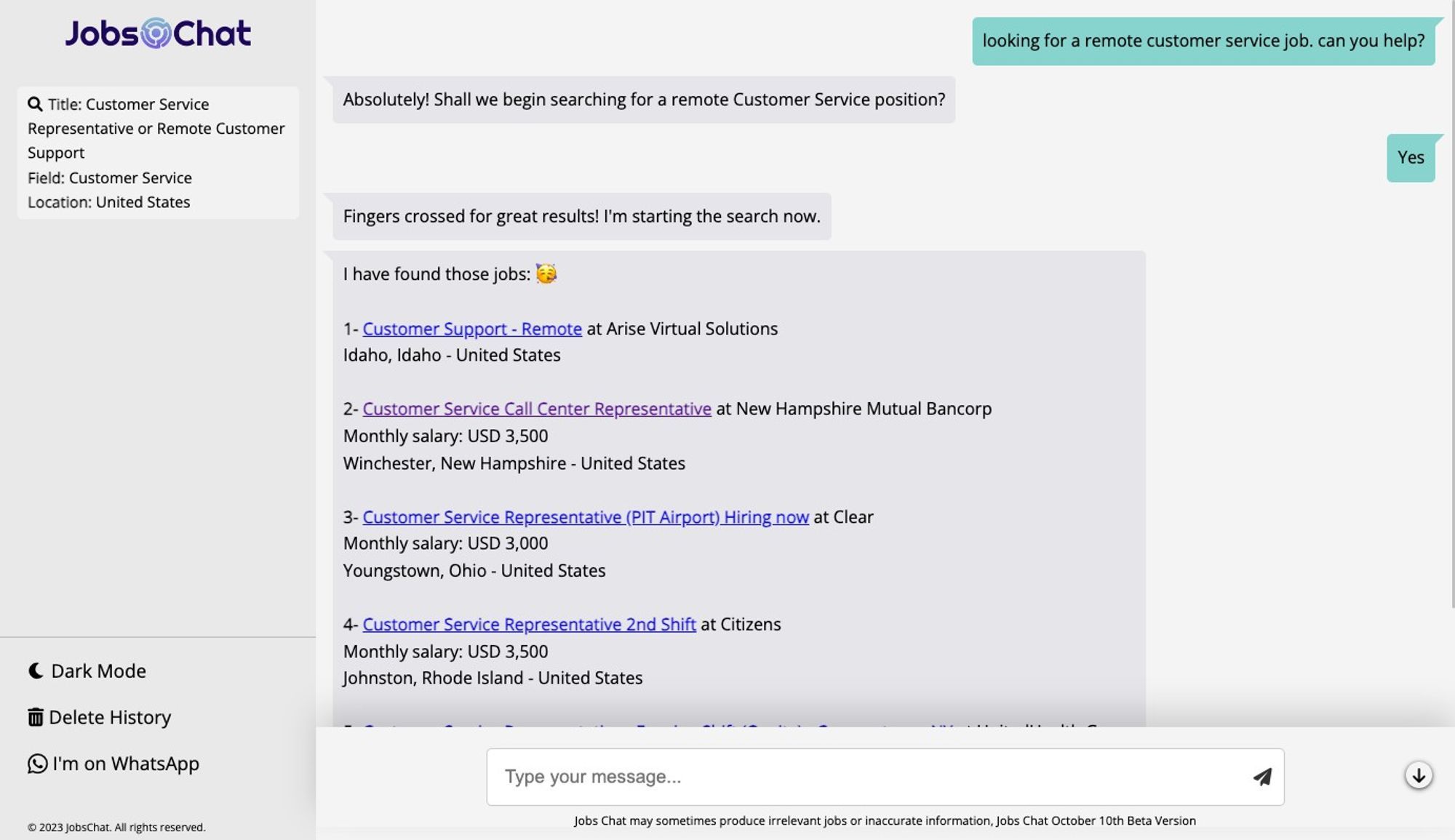Open Customer Service Representative (PIT Airport) link
The height and width of the screenshot is (840, 1455).
click(586, 517)
